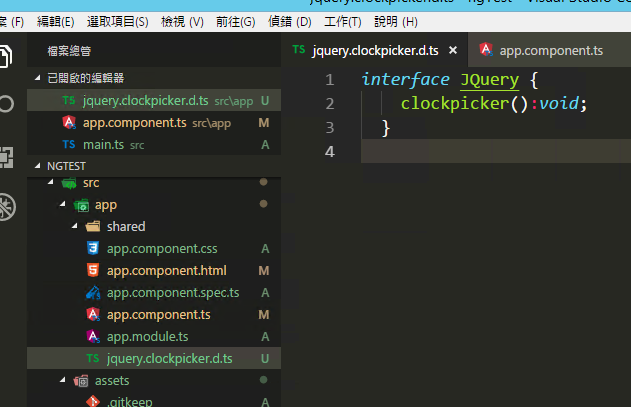Viewport: 631px width, 407px height.
Task: Click TS icon of jquery.clockpicker.d.ts in tree
Action: click(x=93, y=358)
